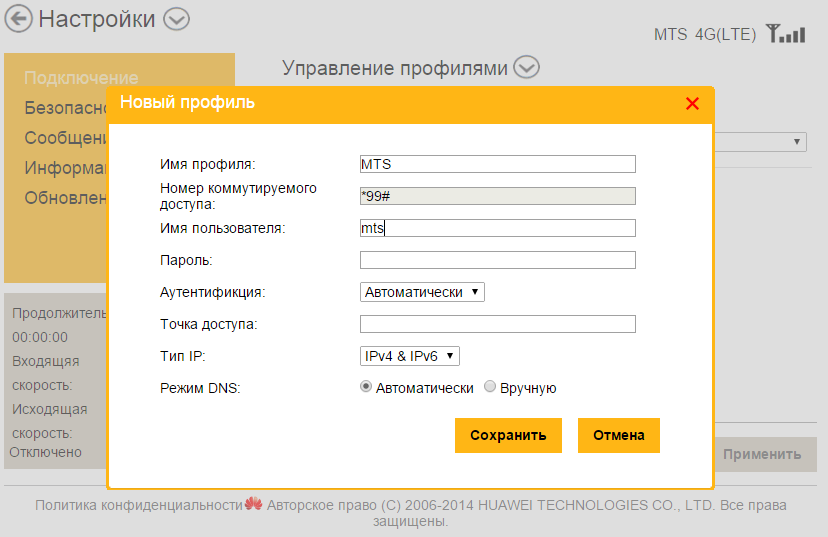Click into the Пароль field

(x=497, y=260)
